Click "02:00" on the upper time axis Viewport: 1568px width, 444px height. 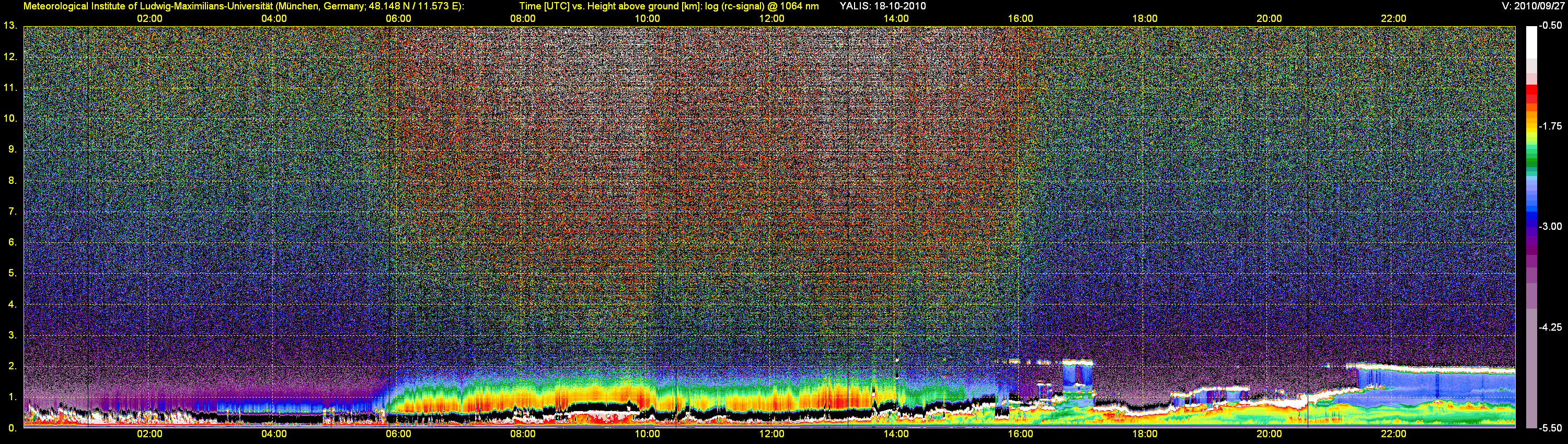[x=149, y=19]
